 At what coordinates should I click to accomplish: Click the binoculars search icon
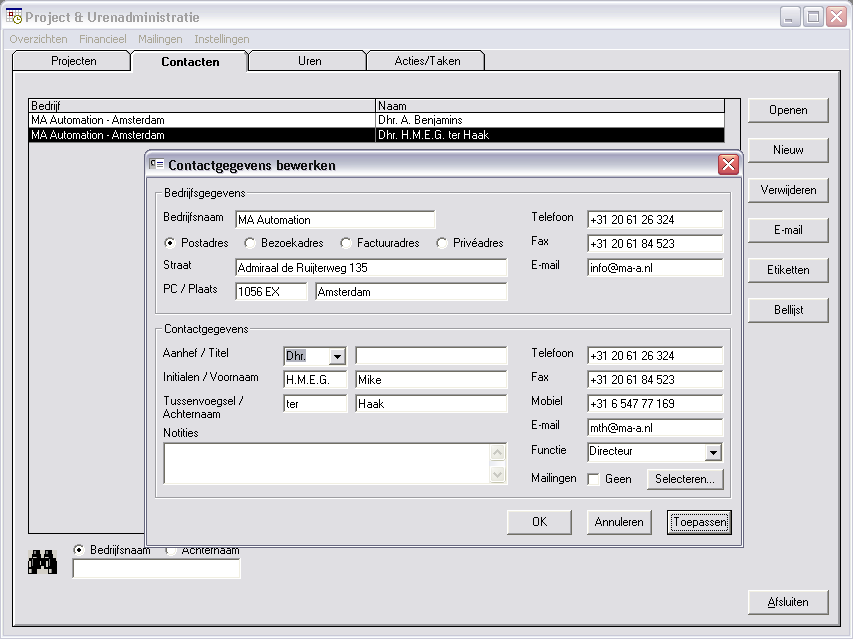coord(42,562)
